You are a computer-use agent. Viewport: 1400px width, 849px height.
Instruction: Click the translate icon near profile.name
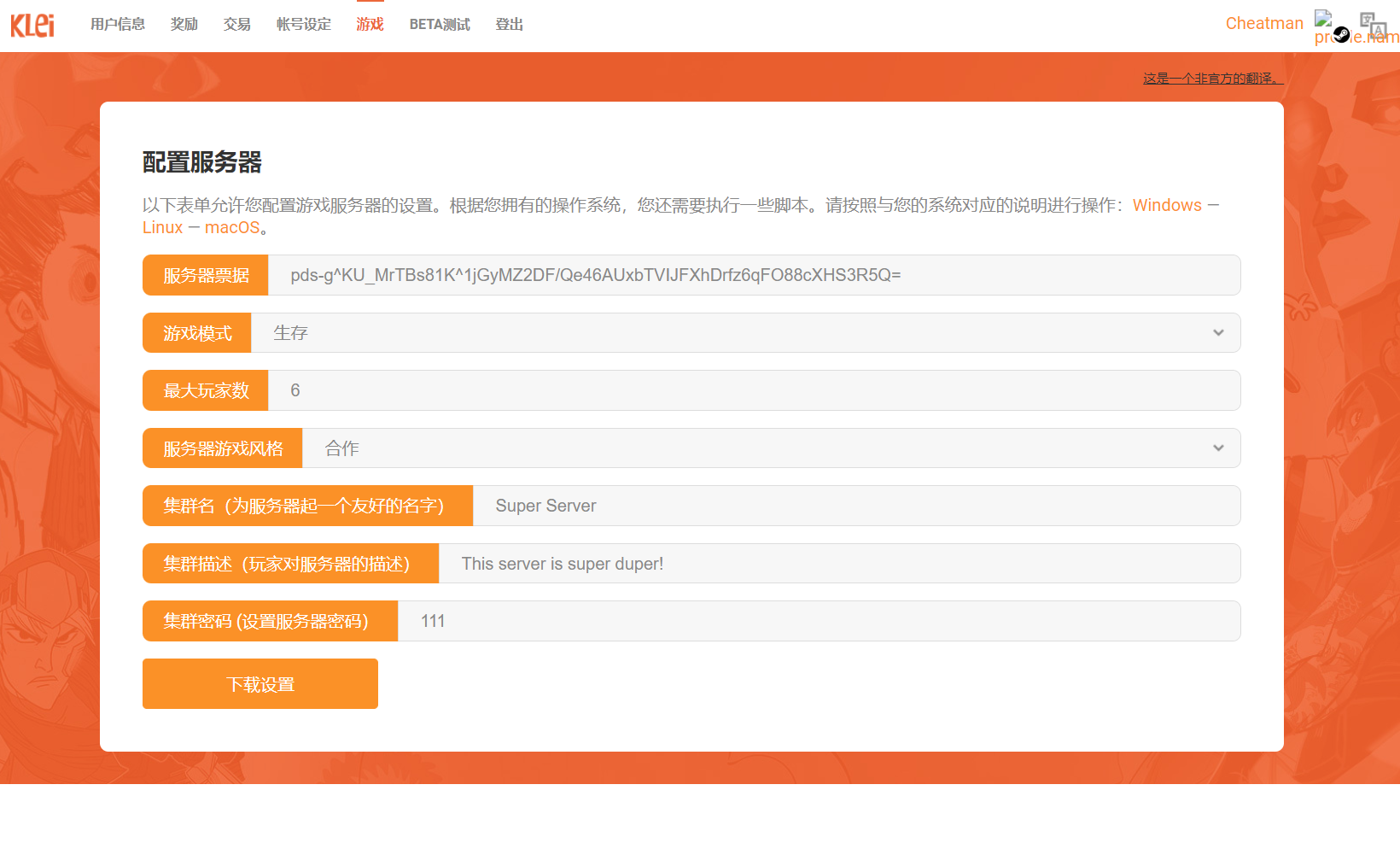1374,26
